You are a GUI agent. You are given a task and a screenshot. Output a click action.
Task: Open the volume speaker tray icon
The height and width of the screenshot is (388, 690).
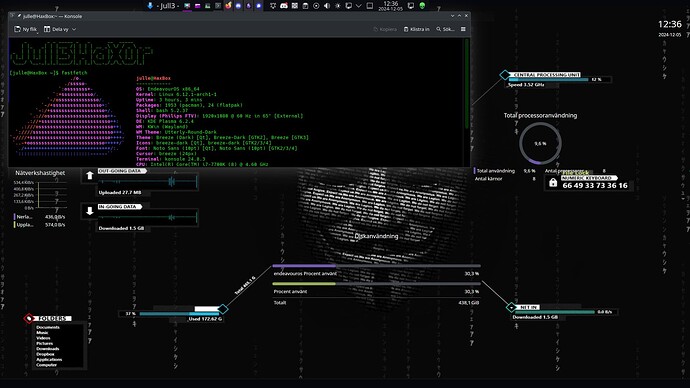327,6
